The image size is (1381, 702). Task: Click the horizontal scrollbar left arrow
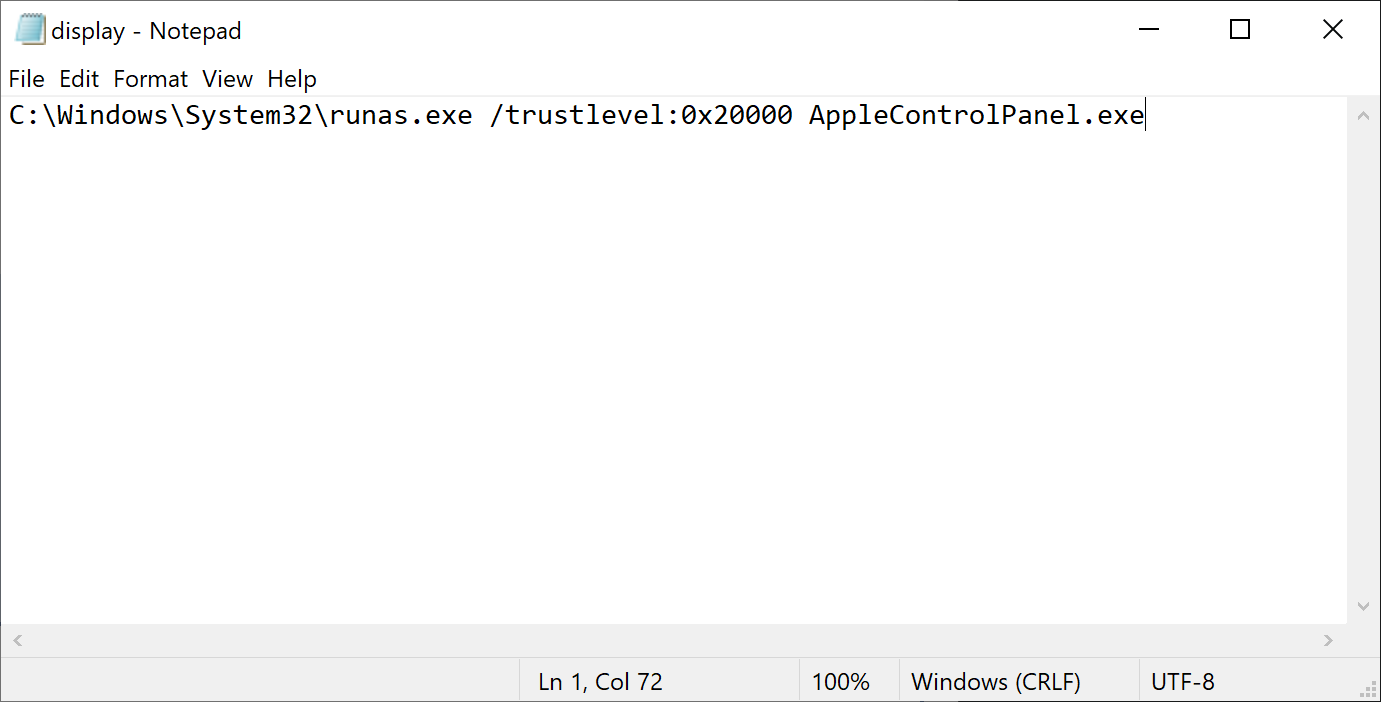pos(17,640)
